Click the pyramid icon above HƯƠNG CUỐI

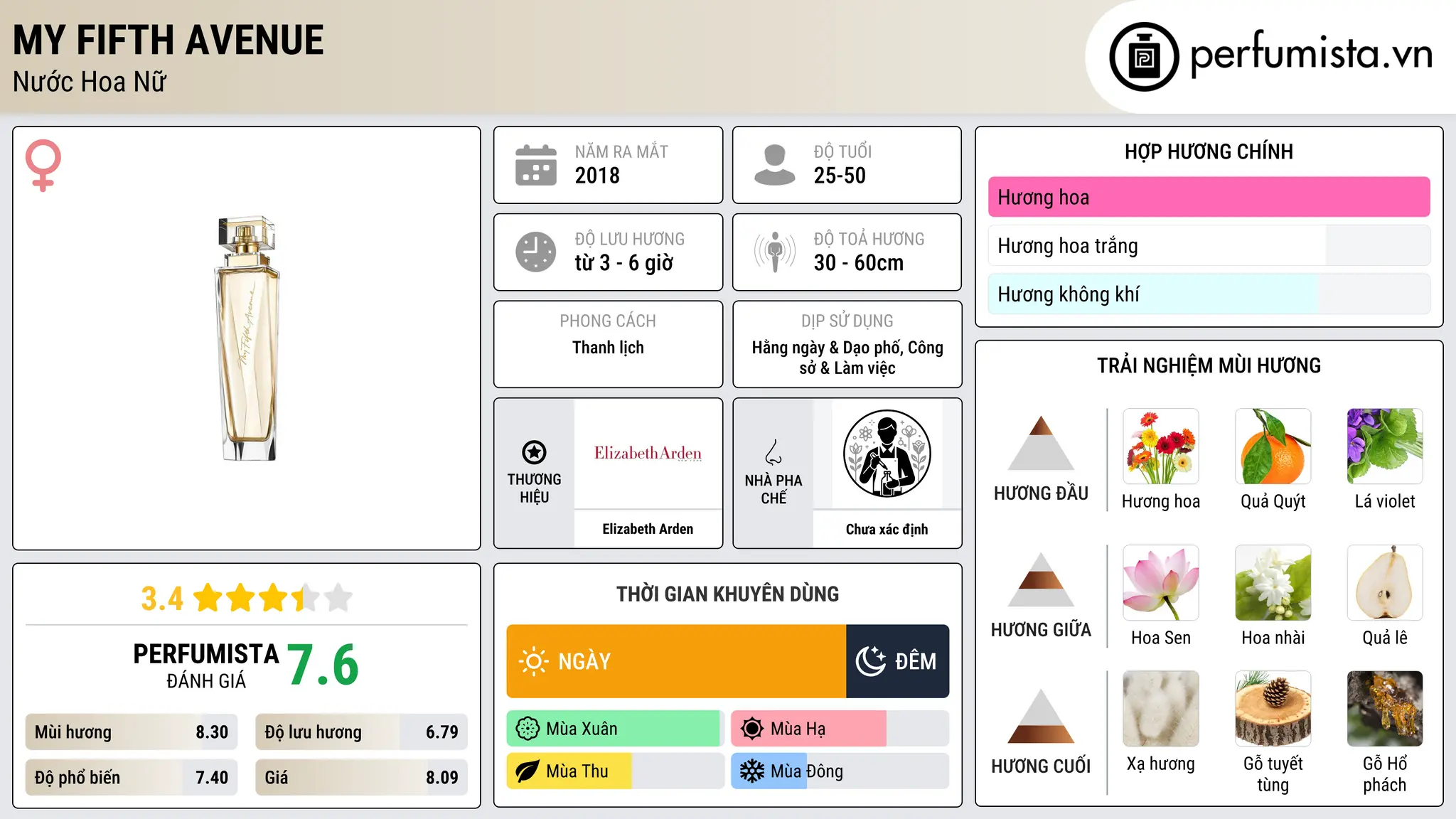pos(1041,716)
